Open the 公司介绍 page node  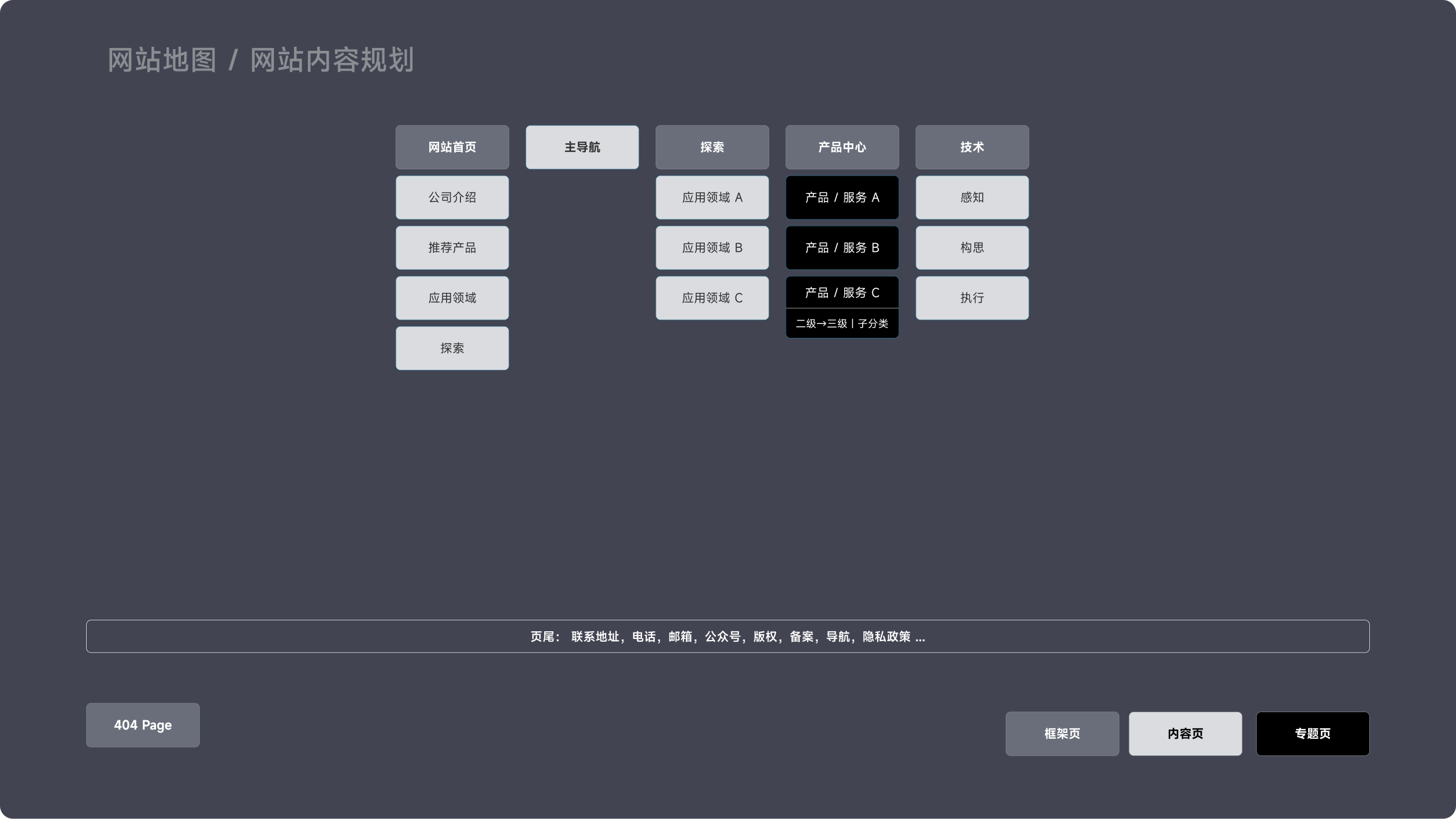tap(452, 197)
